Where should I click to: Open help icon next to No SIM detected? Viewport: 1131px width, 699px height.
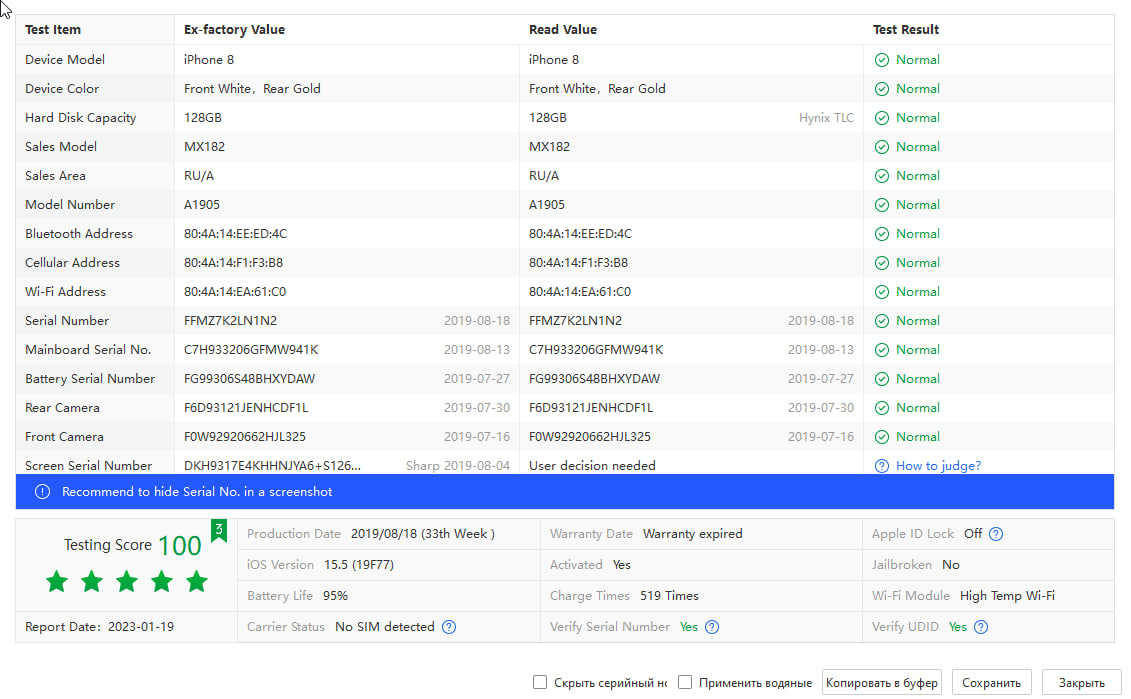pos(449,627)
